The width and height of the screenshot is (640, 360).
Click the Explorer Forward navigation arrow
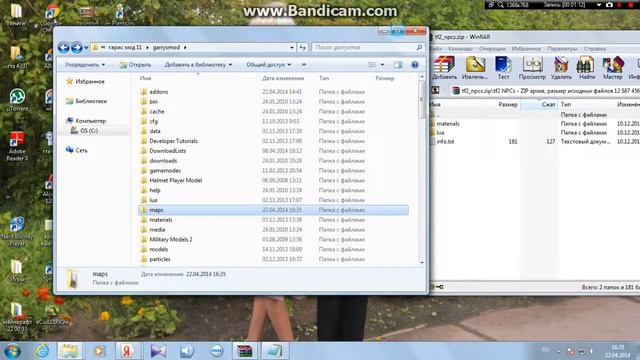coord(76,48)
